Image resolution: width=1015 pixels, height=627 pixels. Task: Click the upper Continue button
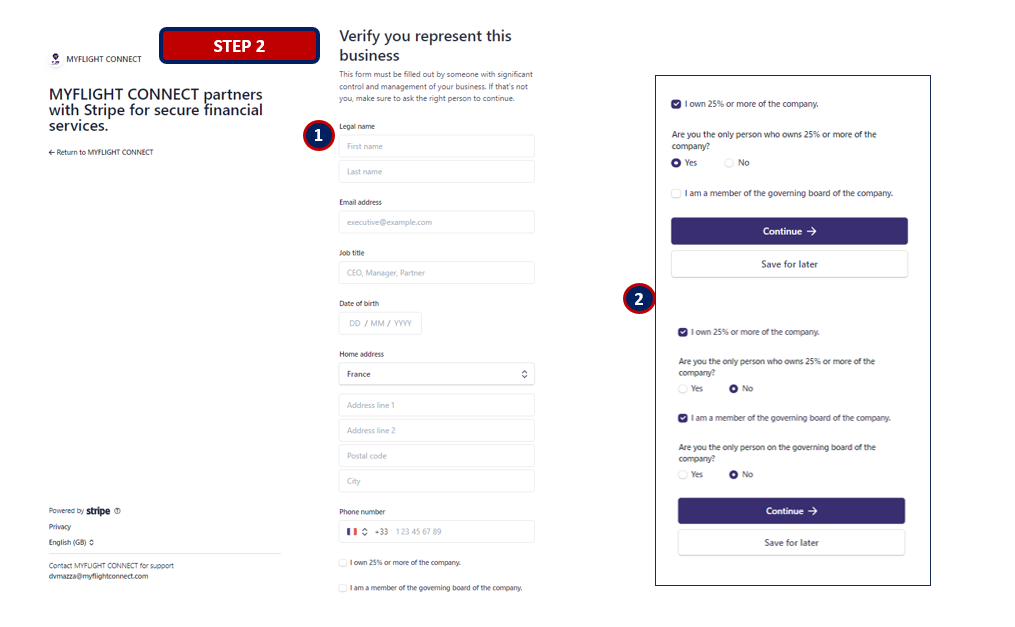(789, 231)
